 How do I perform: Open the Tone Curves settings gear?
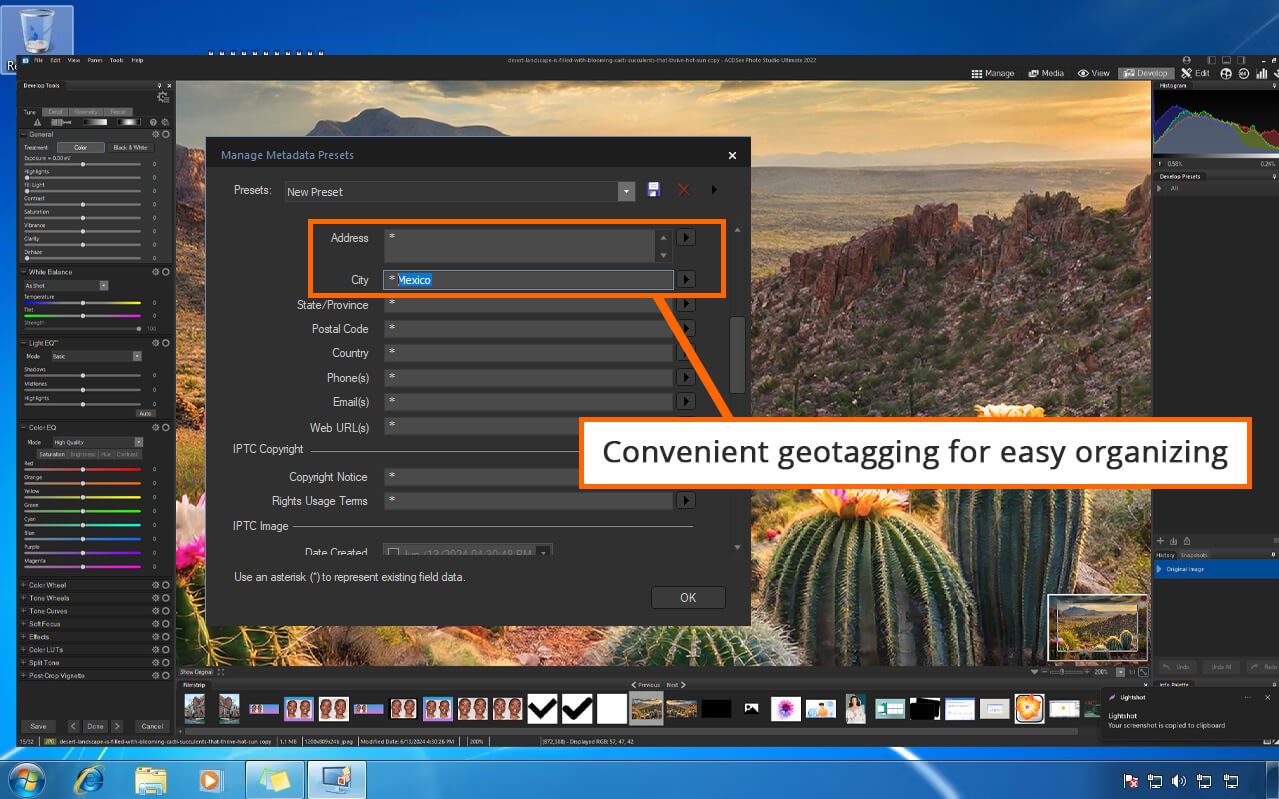pyautogui.click(x=155, y=611)
